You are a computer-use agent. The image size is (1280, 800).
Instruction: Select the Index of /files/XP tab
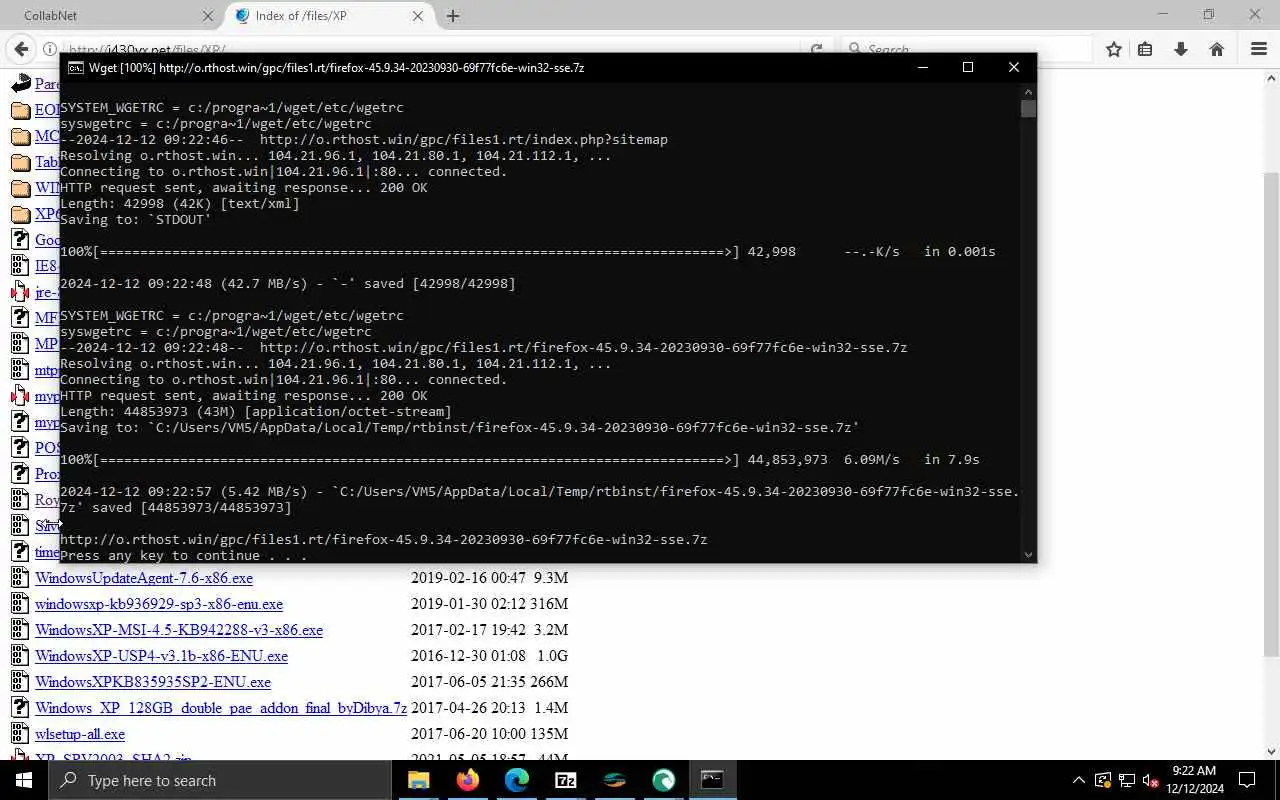tap(329, 16)
